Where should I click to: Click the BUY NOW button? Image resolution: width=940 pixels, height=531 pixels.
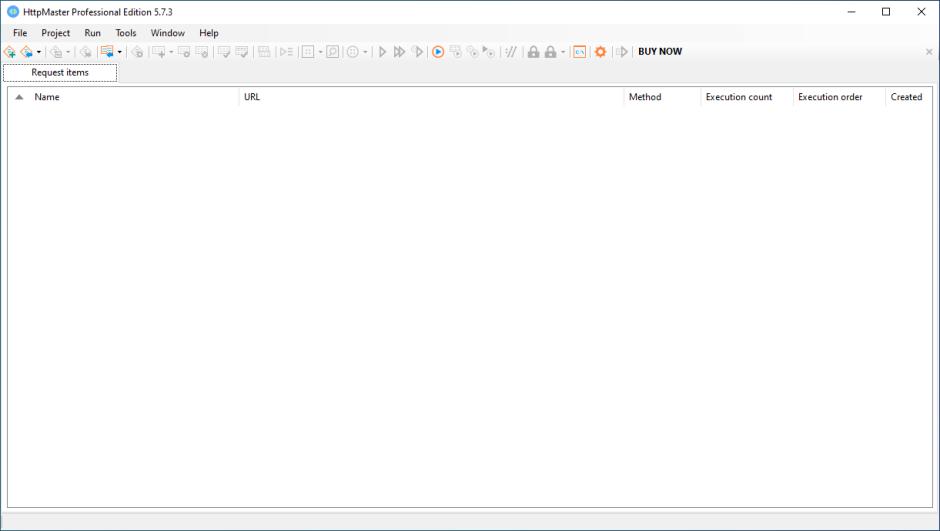click(x=660, y=52)
